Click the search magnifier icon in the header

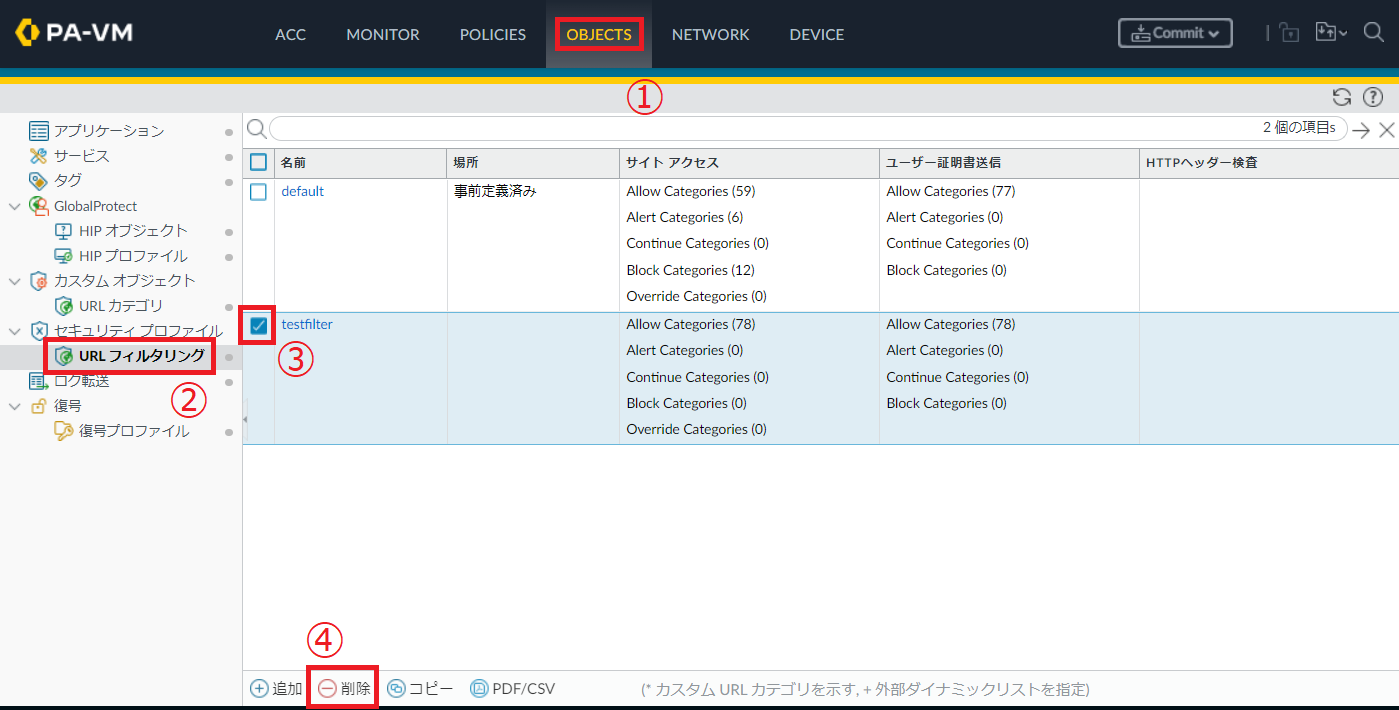[1373, 33]
